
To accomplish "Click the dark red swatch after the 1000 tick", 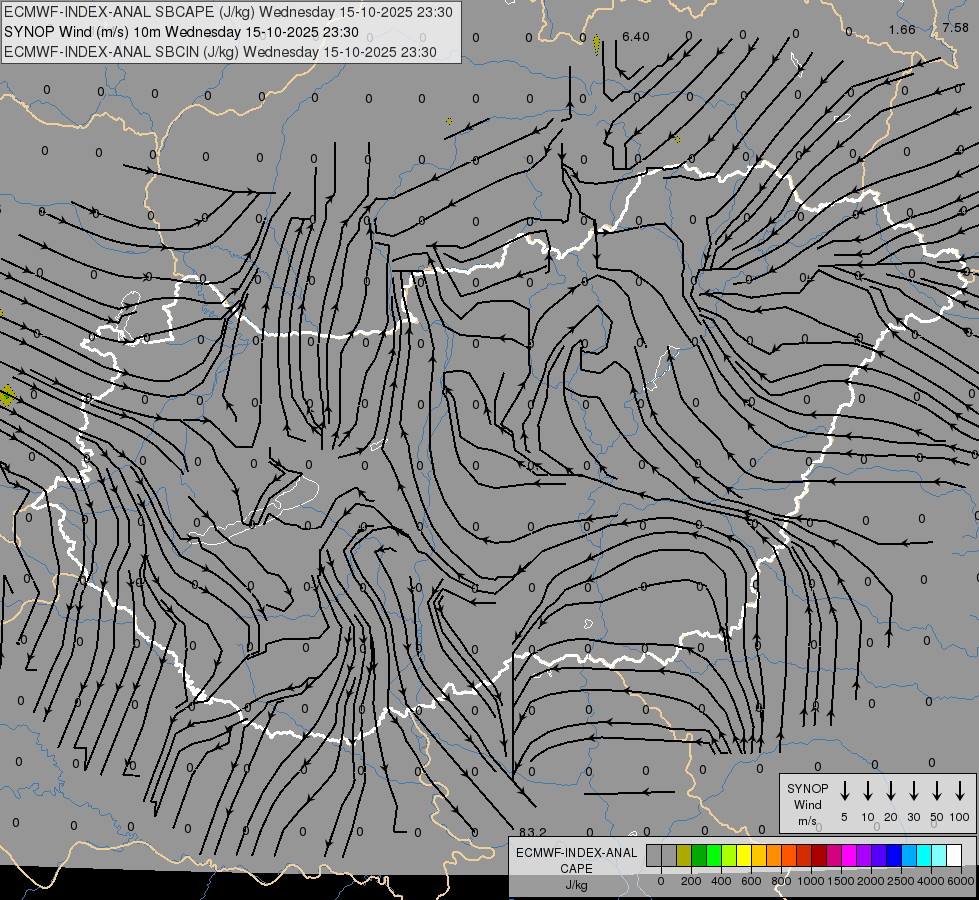I will tap(820, 855).
